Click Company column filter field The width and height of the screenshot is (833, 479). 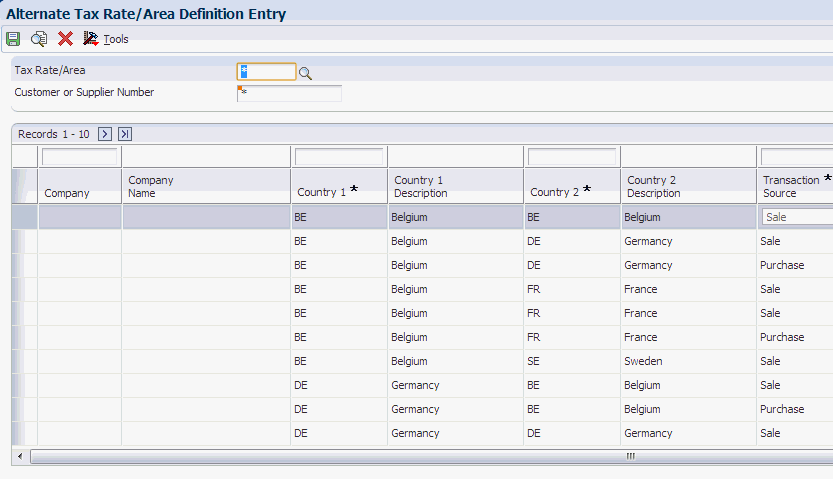coord(79,157)
